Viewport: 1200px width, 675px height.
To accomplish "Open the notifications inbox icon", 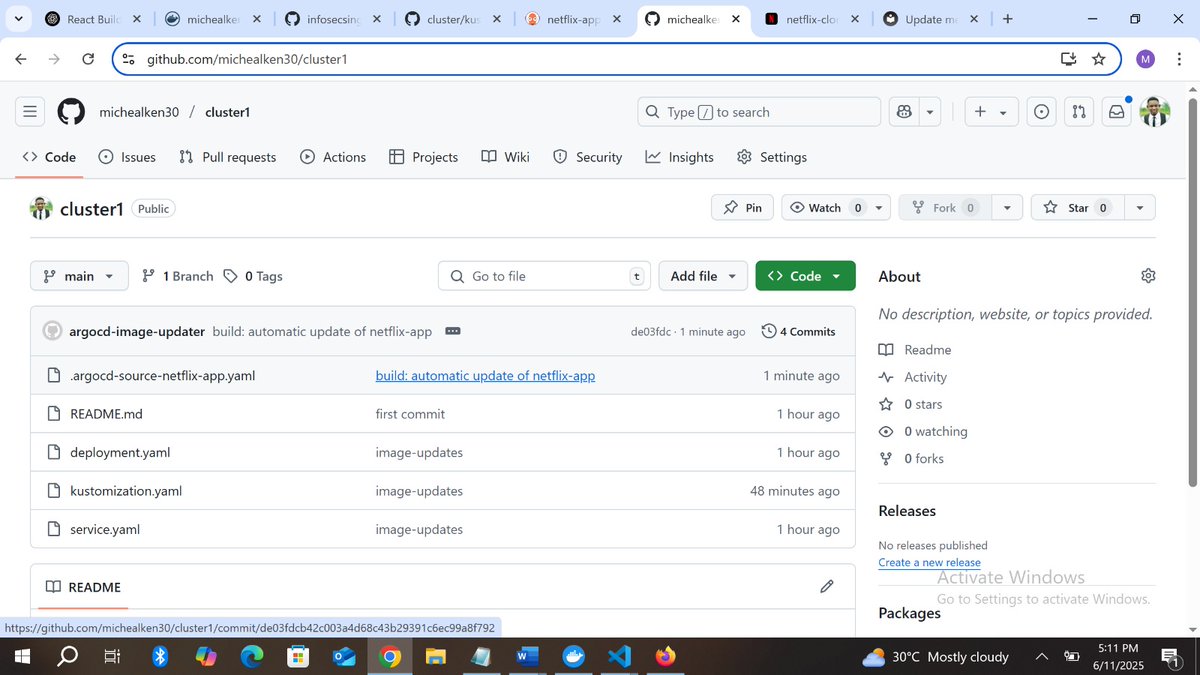I will [x=1116, y=112].
